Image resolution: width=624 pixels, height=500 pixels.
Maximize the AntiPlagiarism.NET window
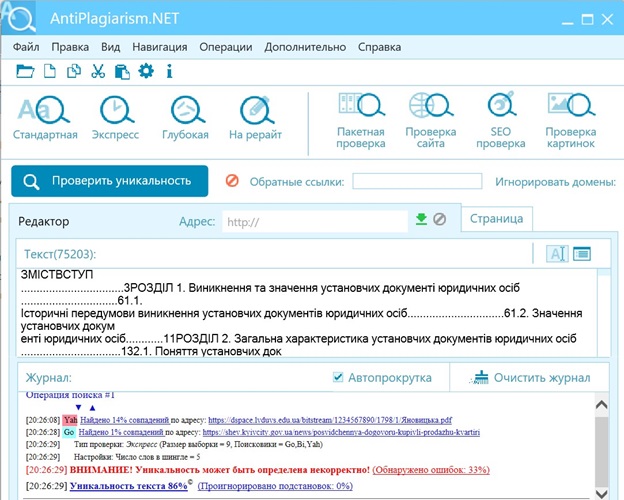point(587,19)
